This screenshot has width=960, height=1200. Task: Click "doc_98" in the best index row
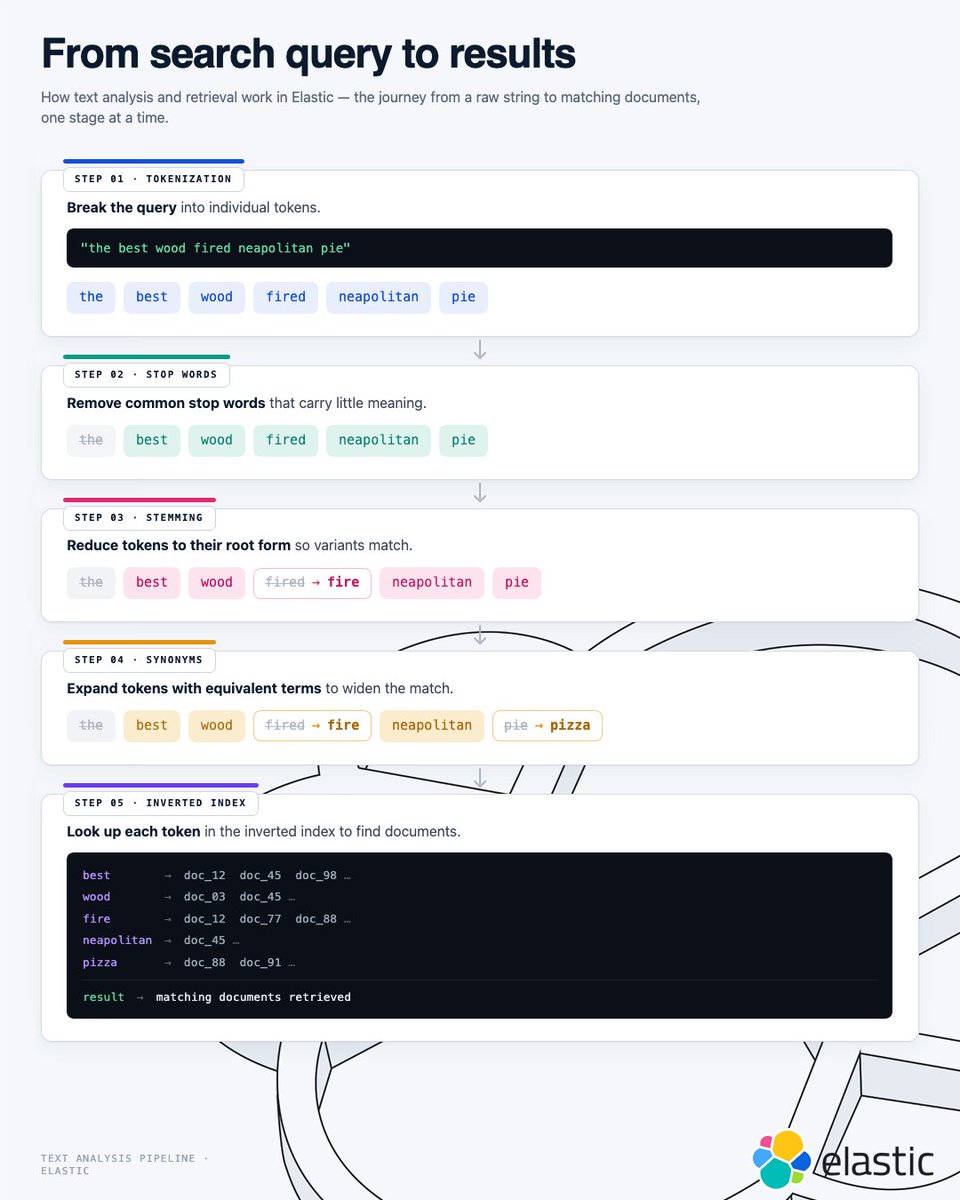(316, 876)
